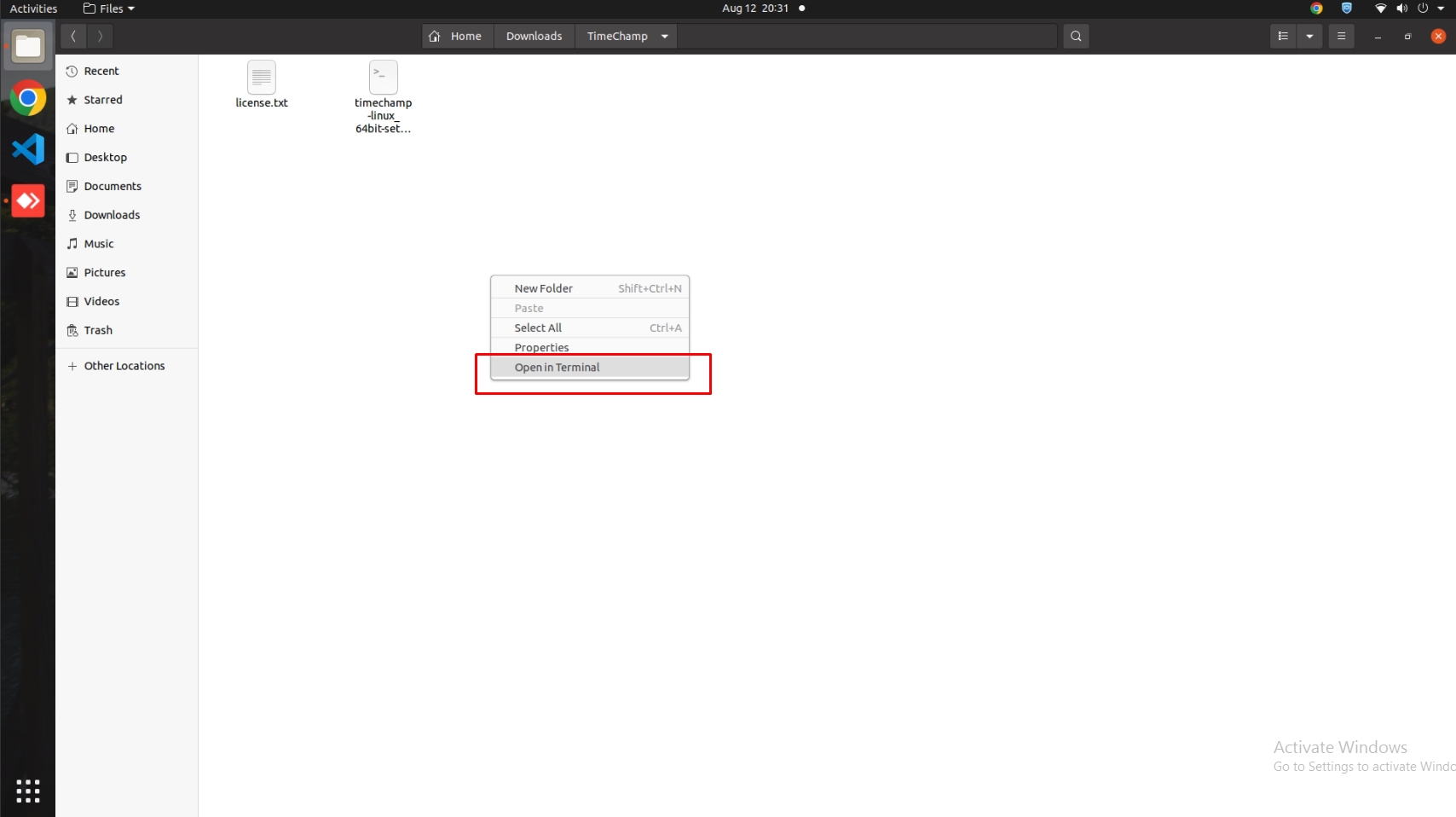Screen dimensions: 1456x817
Task: Open Pictures in the sidebar
Action: (126, 273)
